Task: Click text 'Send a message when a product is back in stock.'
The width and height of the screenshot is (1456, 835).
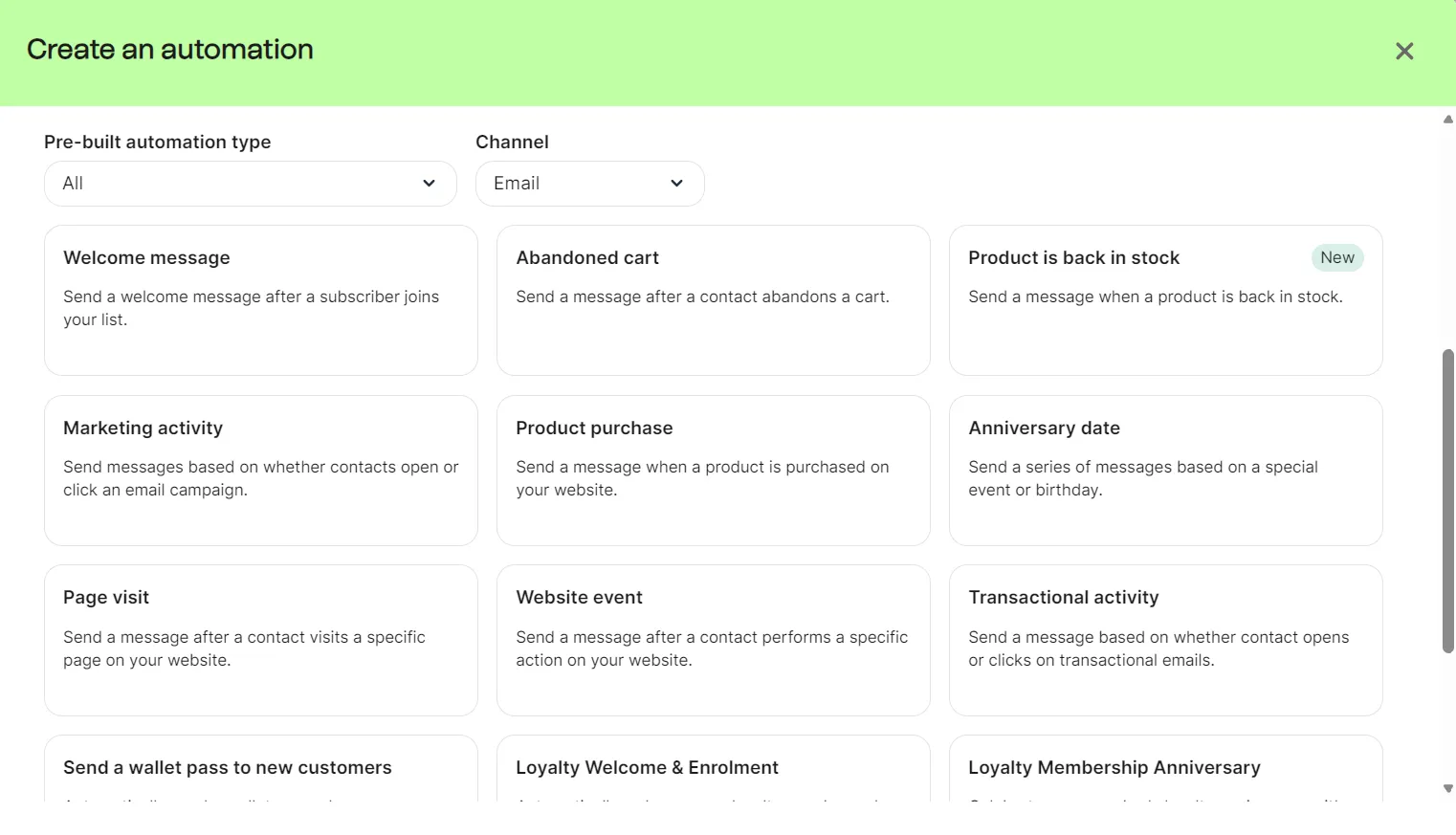Action: 1156,297
